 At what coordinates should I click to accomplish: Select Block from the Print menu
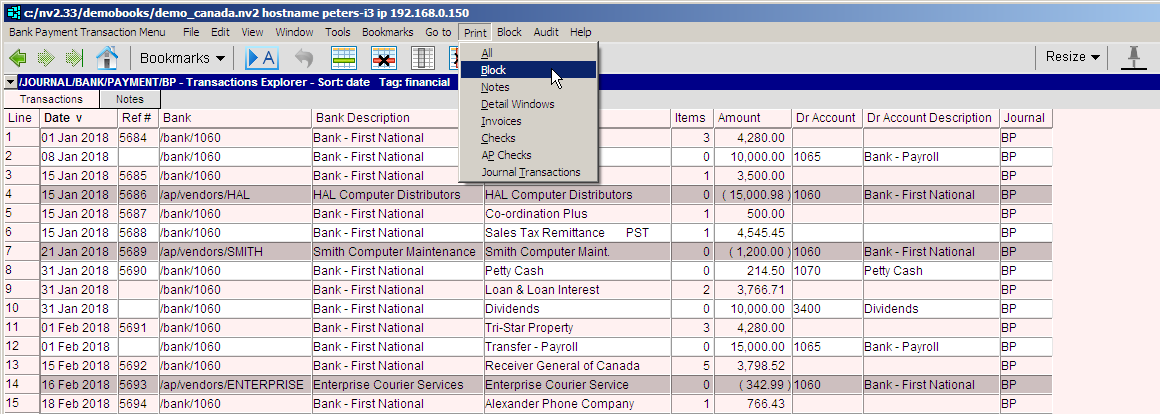click(493, 70)
